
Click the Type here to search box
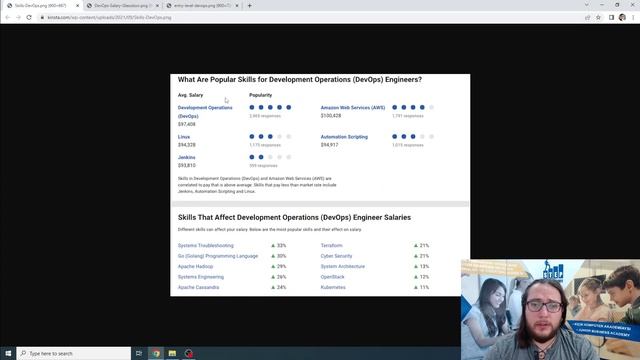coord(74,353)
